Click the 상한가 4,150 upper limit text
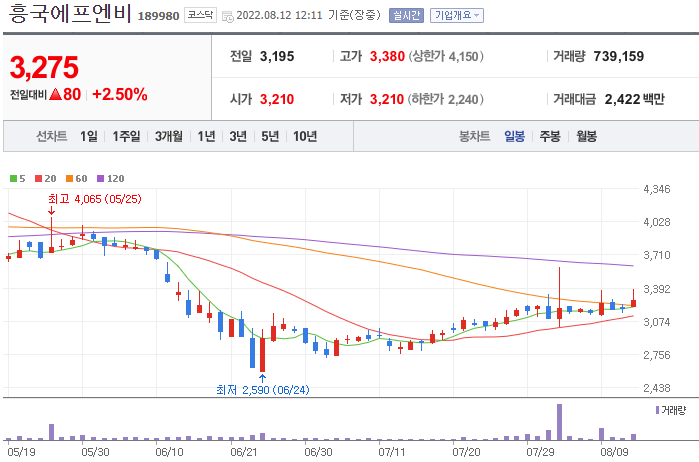This screenshot has width=699, height=462. 446,56
